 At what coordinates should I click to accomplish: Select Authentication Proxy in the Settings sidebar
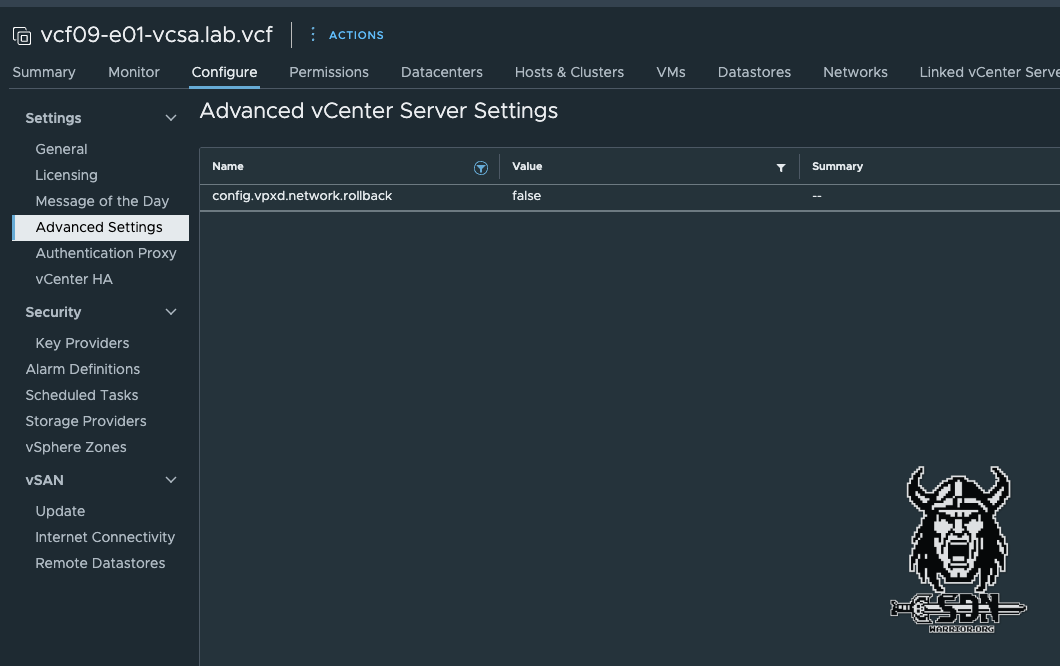106,253
